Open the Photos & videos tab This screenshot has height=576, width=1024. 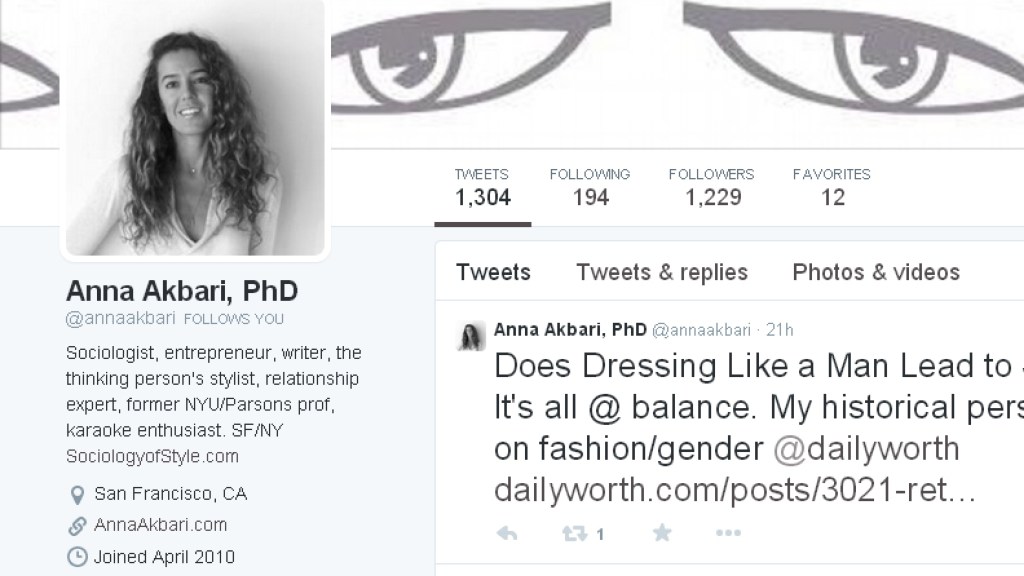pos(876,272)
